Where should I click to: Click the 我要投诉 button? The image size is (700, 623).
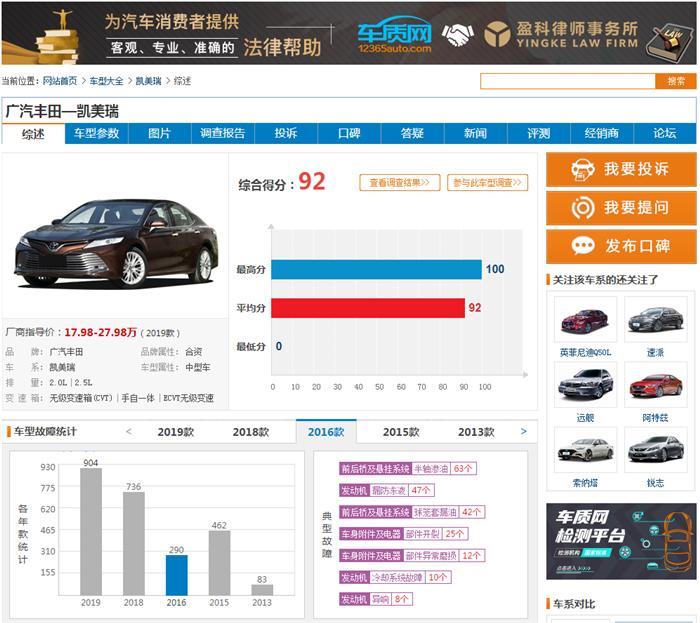point(621,170)
